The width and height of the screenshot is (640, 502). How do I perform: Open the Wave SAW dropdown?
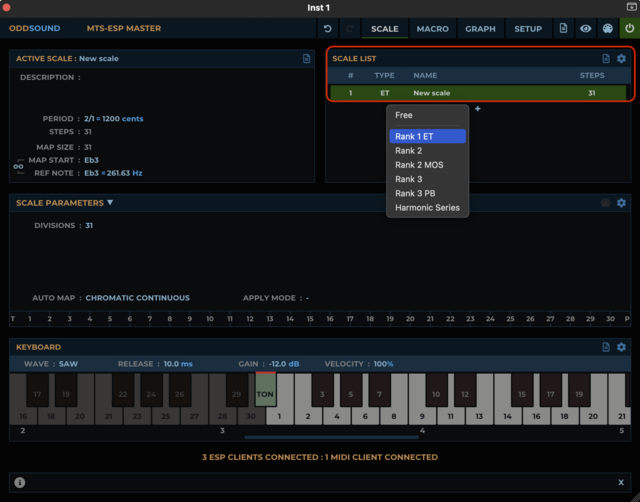[x=68, y=364]
